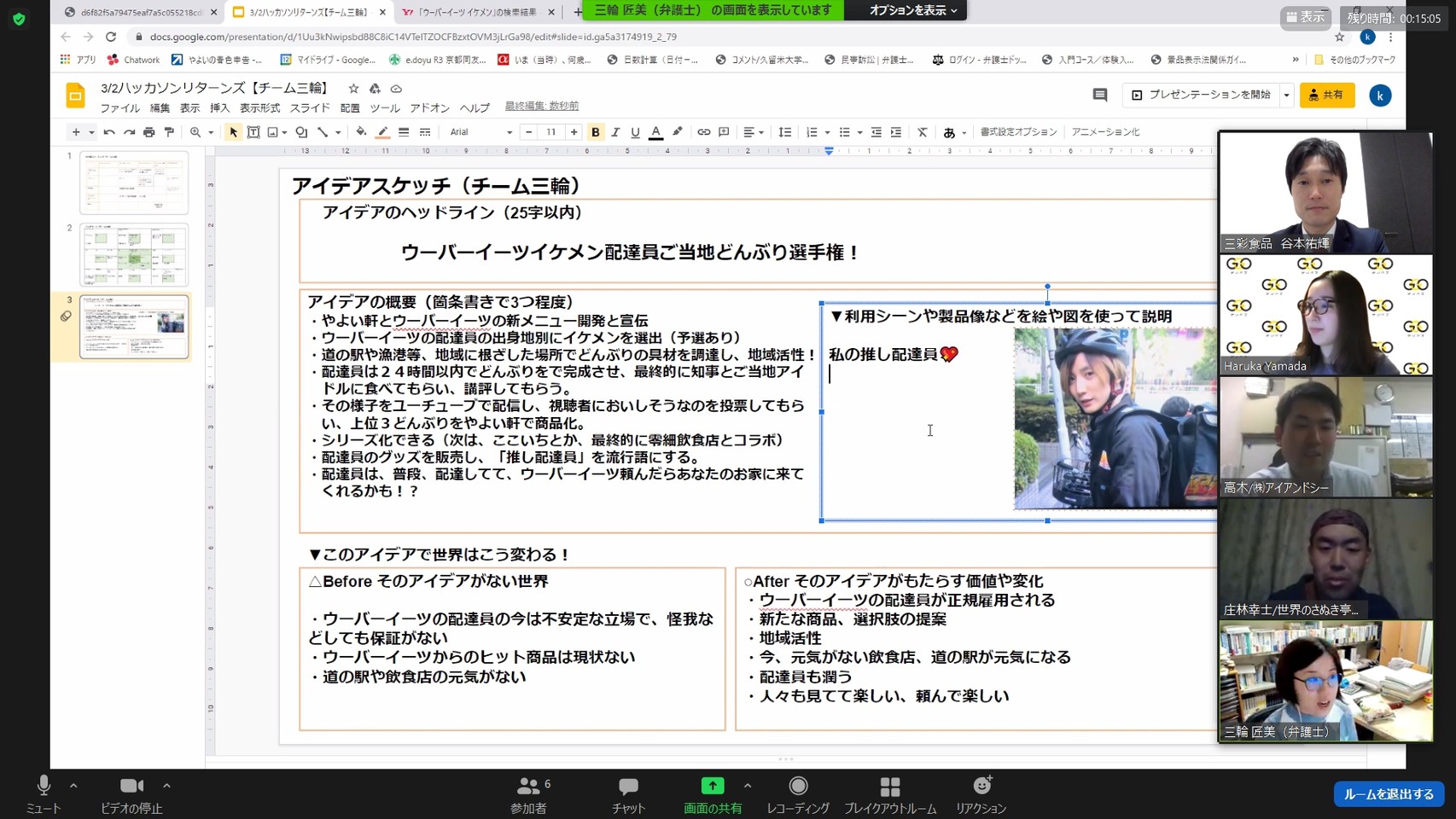This screenshot has width=1456, height=819.
Task: Open line spacing options
Action: point(785,132)
